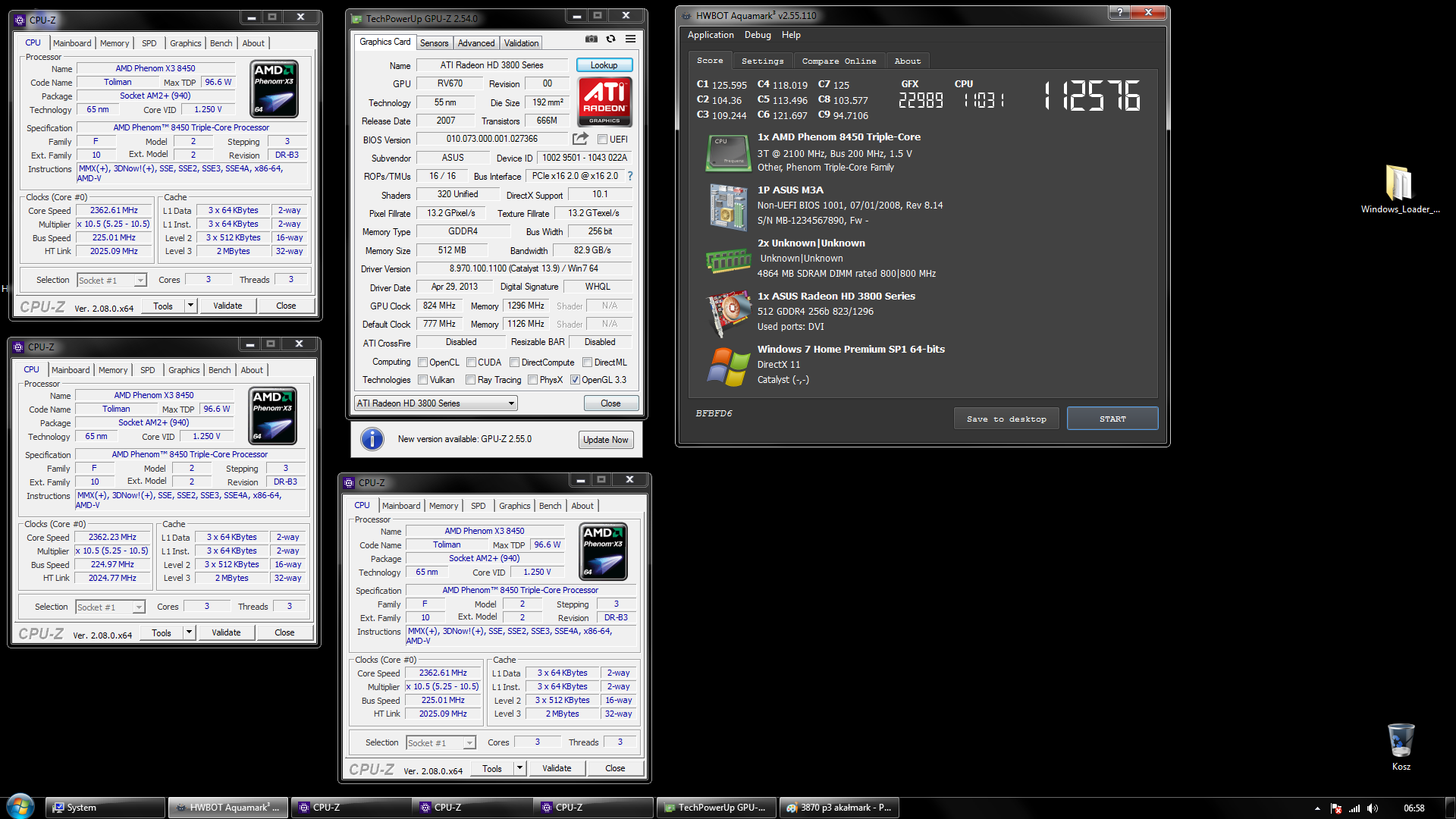Open GPU-Z hamburger menu icon

(x=630, y=39)
